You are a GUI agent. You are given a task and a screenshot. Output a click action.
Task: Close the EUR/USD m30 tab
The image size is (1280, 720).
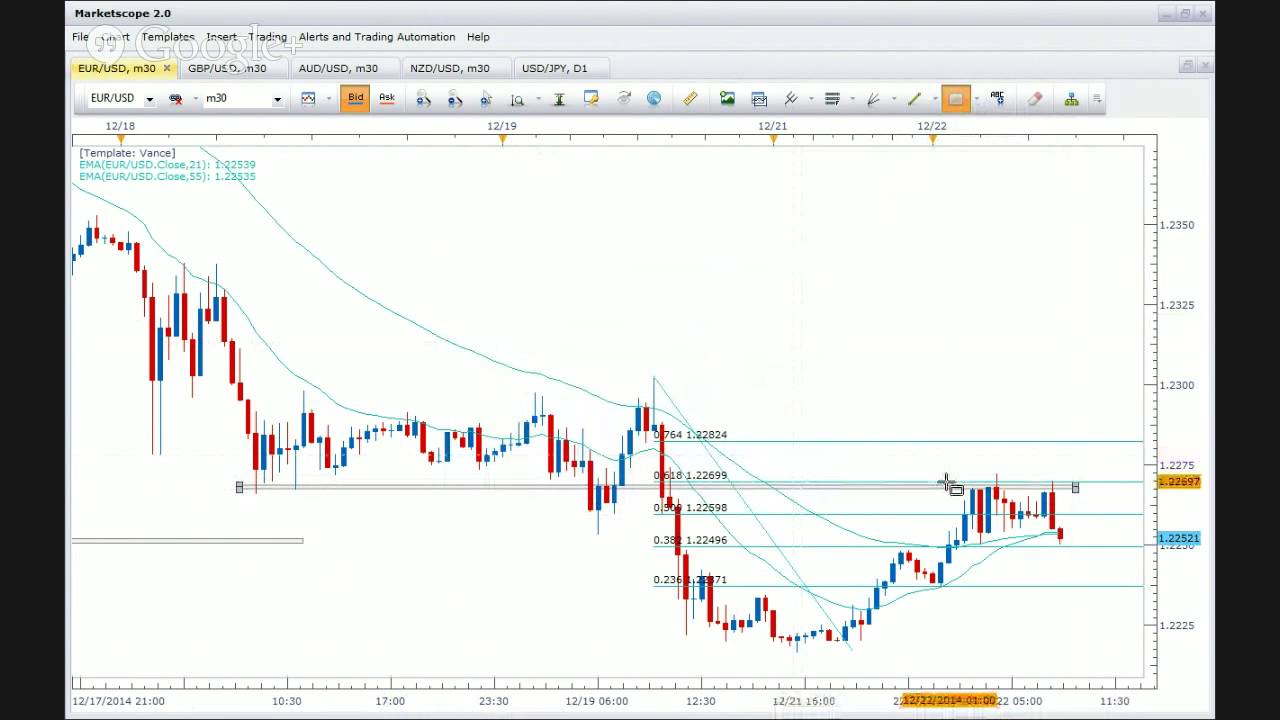point(167,68)
